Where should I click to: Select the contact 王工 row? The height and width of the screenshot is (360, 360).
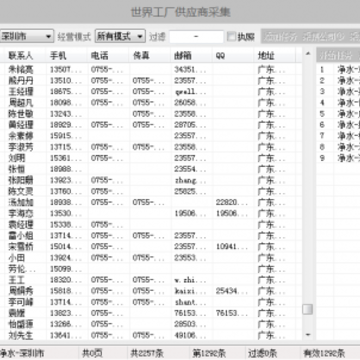tap(150, 280)
